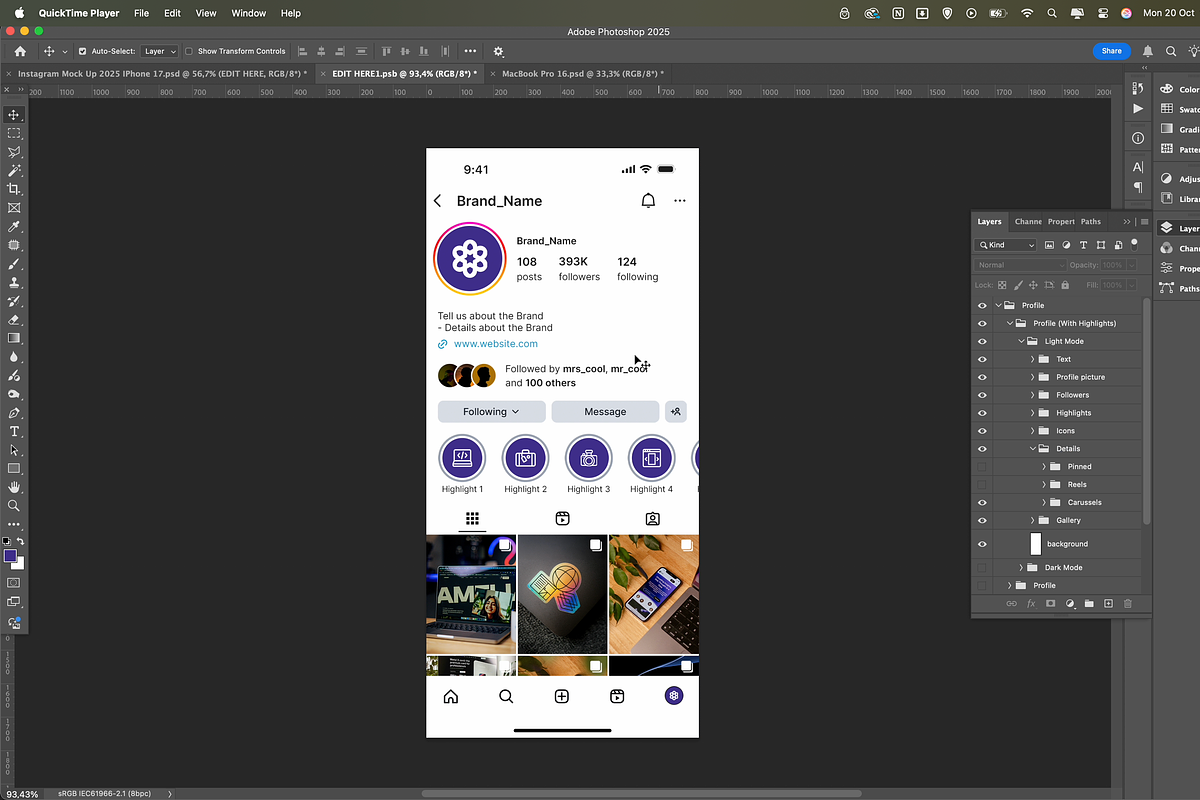Click the www.website.com link

[x=496, y=344]
